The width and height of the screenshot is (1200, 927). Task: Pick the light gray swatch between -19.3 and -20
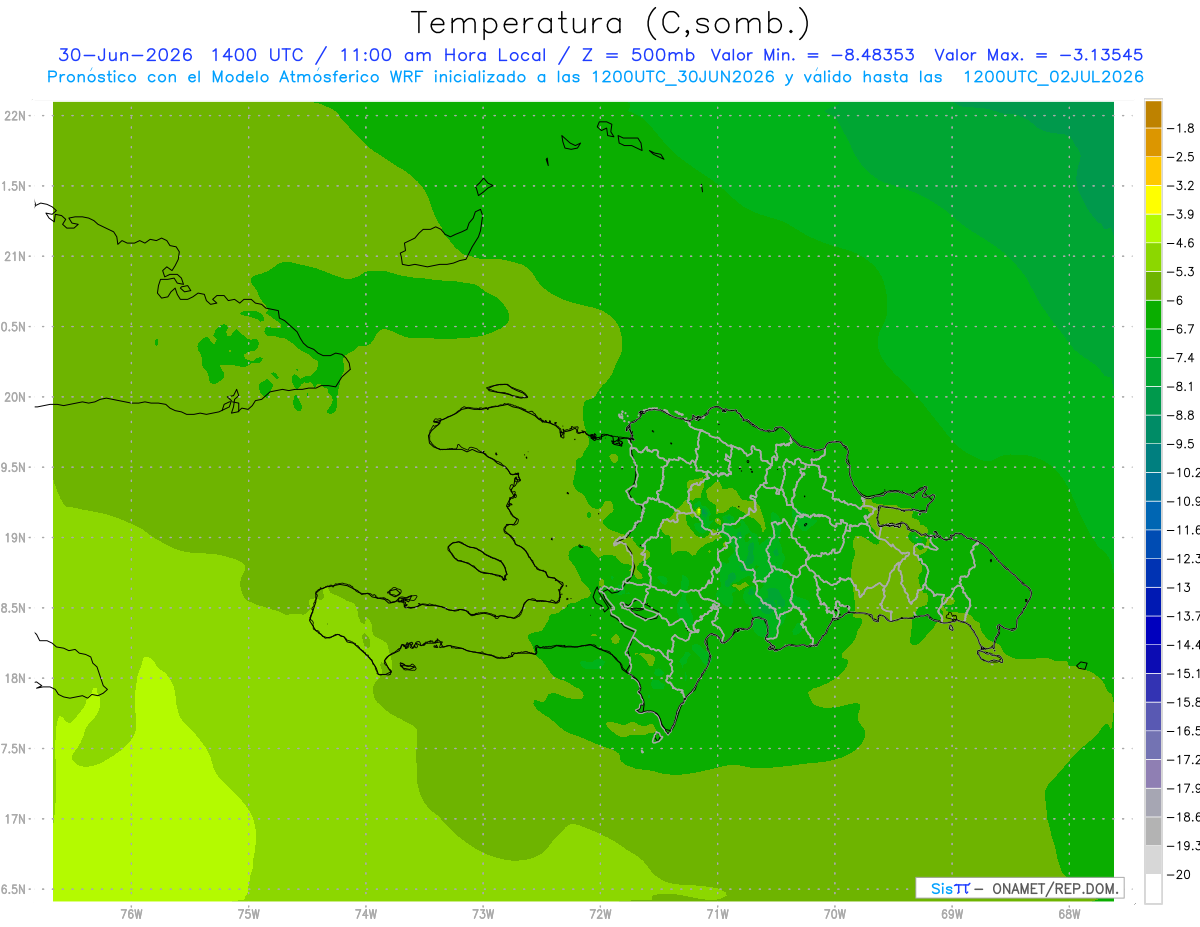tap(1153, 860)
